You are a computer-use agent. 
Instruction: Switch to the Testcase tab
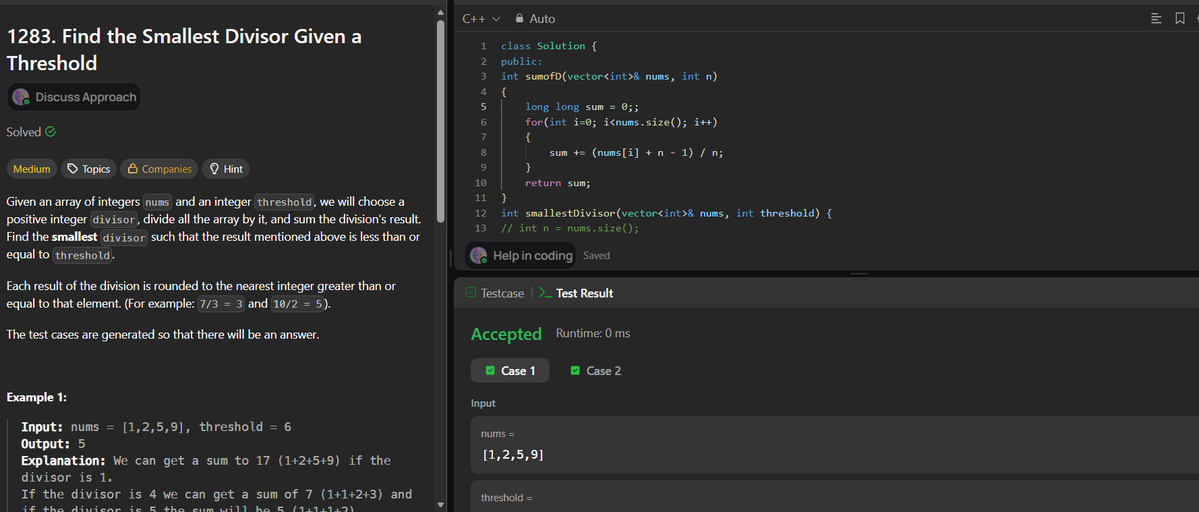(495, 293)
